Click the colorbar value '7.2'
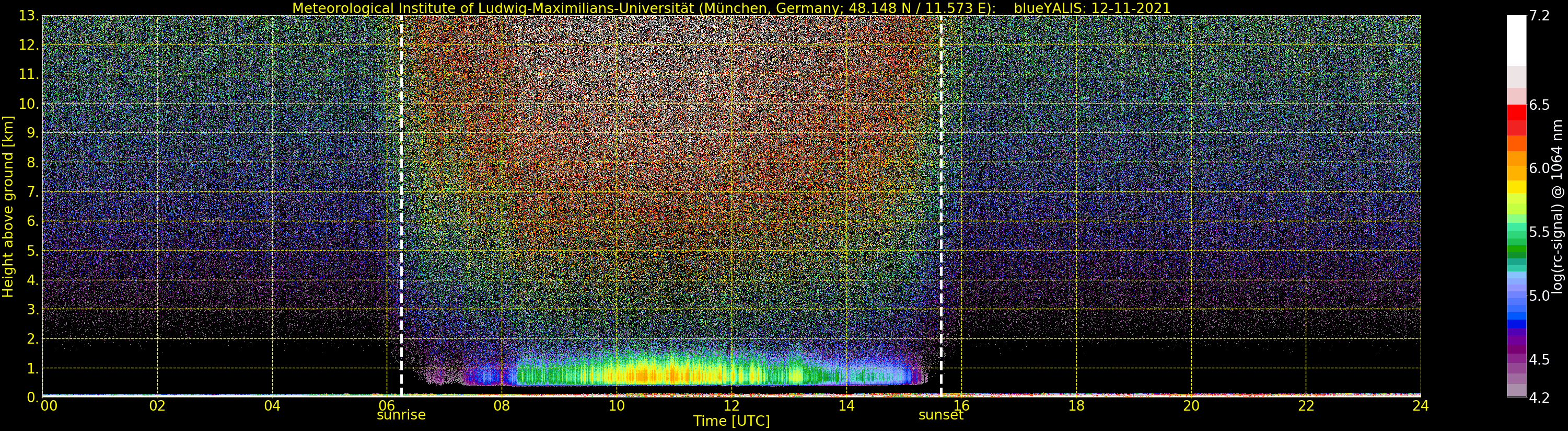The image size is (1568, 431). pyautogui.click(x=1539, y=16)
